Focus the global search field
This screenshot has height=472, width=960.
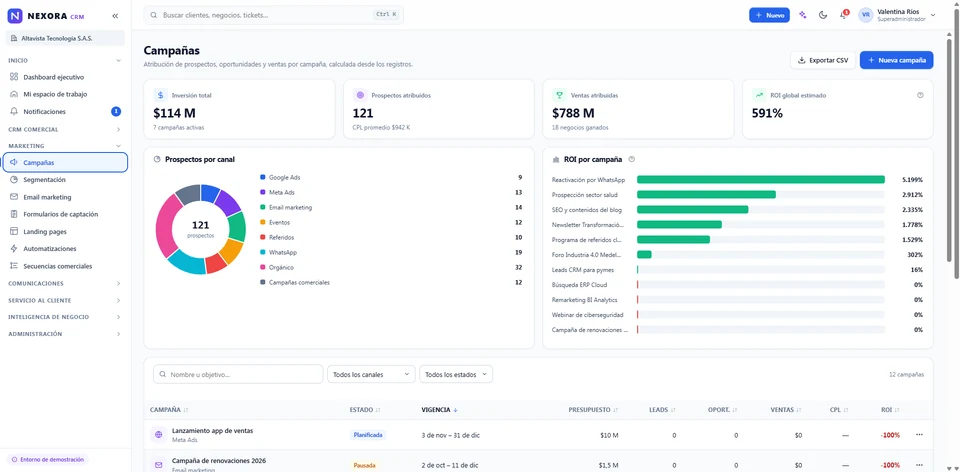pyautogui.click(x=274, y=15)
